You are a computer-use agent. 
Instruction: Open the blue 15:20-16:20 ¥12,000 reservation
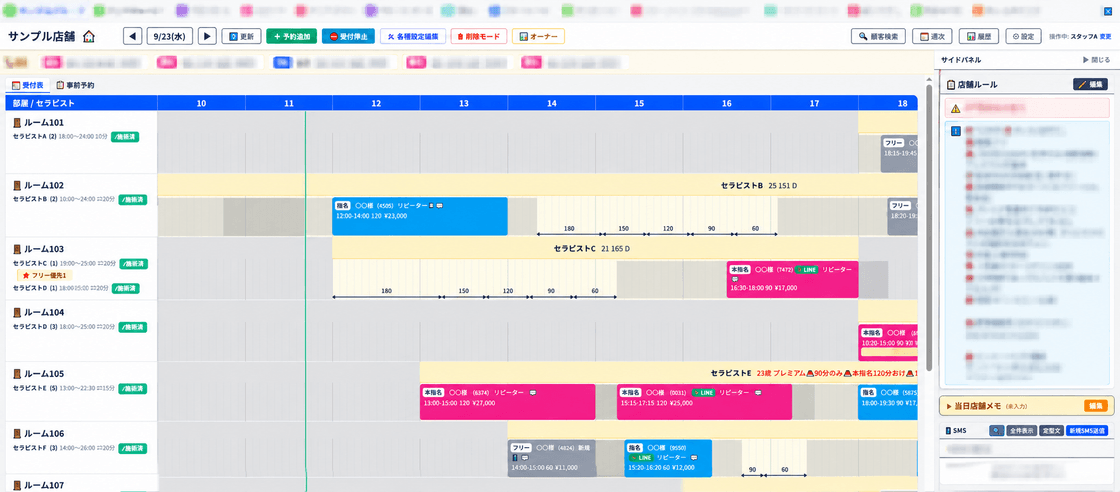pyautogui.click(x=668, y=459)
